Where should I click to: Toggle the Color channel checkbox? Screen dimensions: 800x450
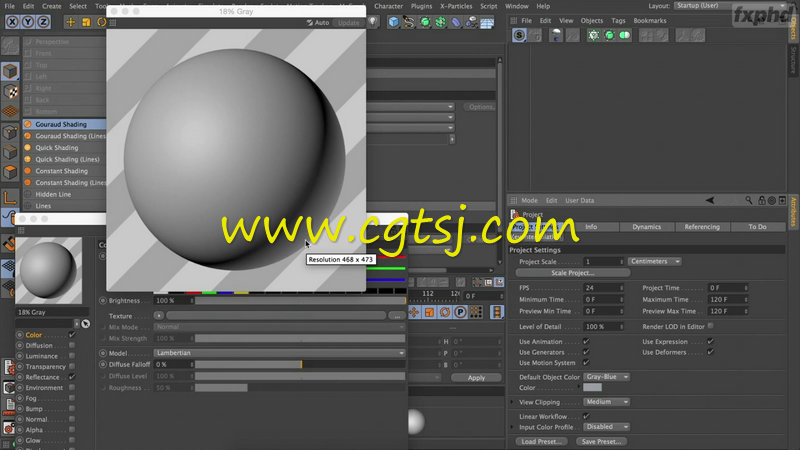click(72, 335)
